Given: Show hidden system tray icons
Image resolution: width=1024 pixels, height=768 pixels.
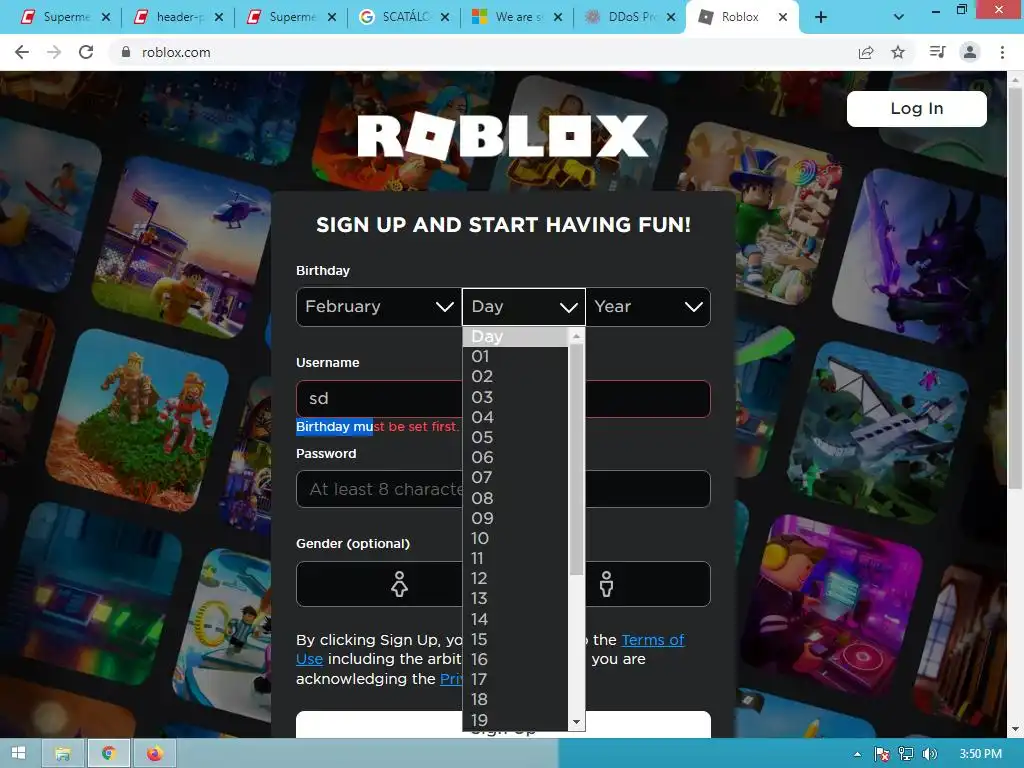Looking at the screenshot, I should click(x=857, y=754).
